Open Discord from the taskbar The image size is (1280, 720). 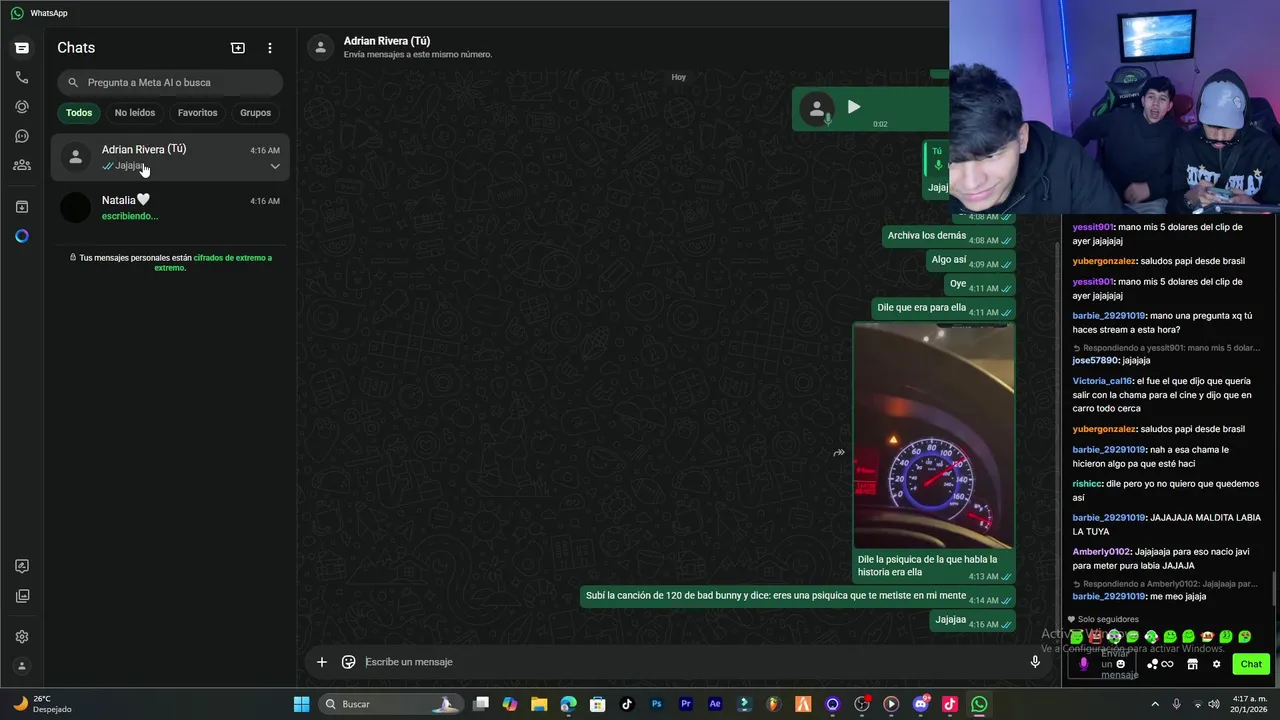921,704
